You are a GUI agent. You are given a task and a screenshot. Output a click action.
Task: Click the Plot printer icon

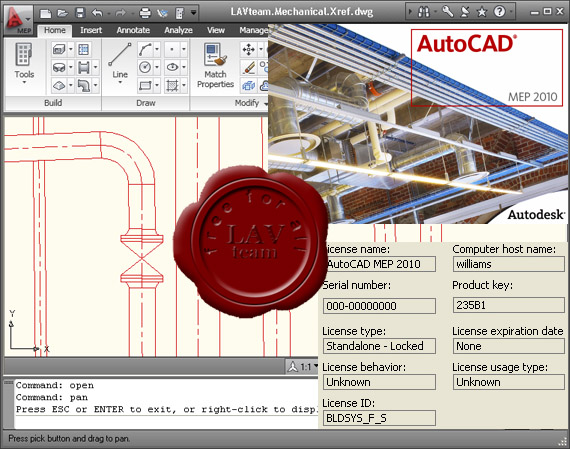click(x=145, y=13)
